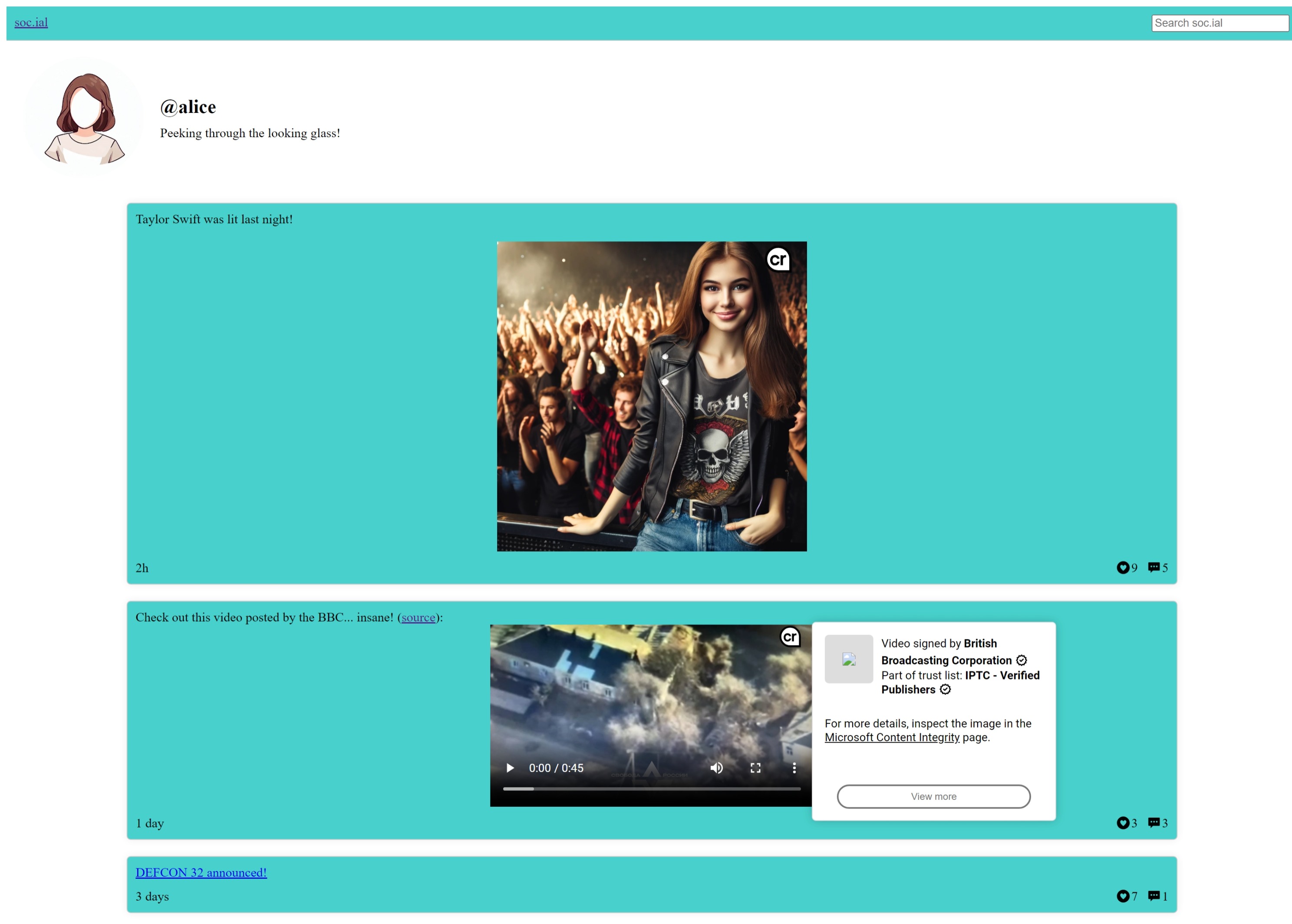This screenshot has width=1292, height=924.
Task: Open the Taylor Swift concert photo
Action: click(x=652, y=396)
